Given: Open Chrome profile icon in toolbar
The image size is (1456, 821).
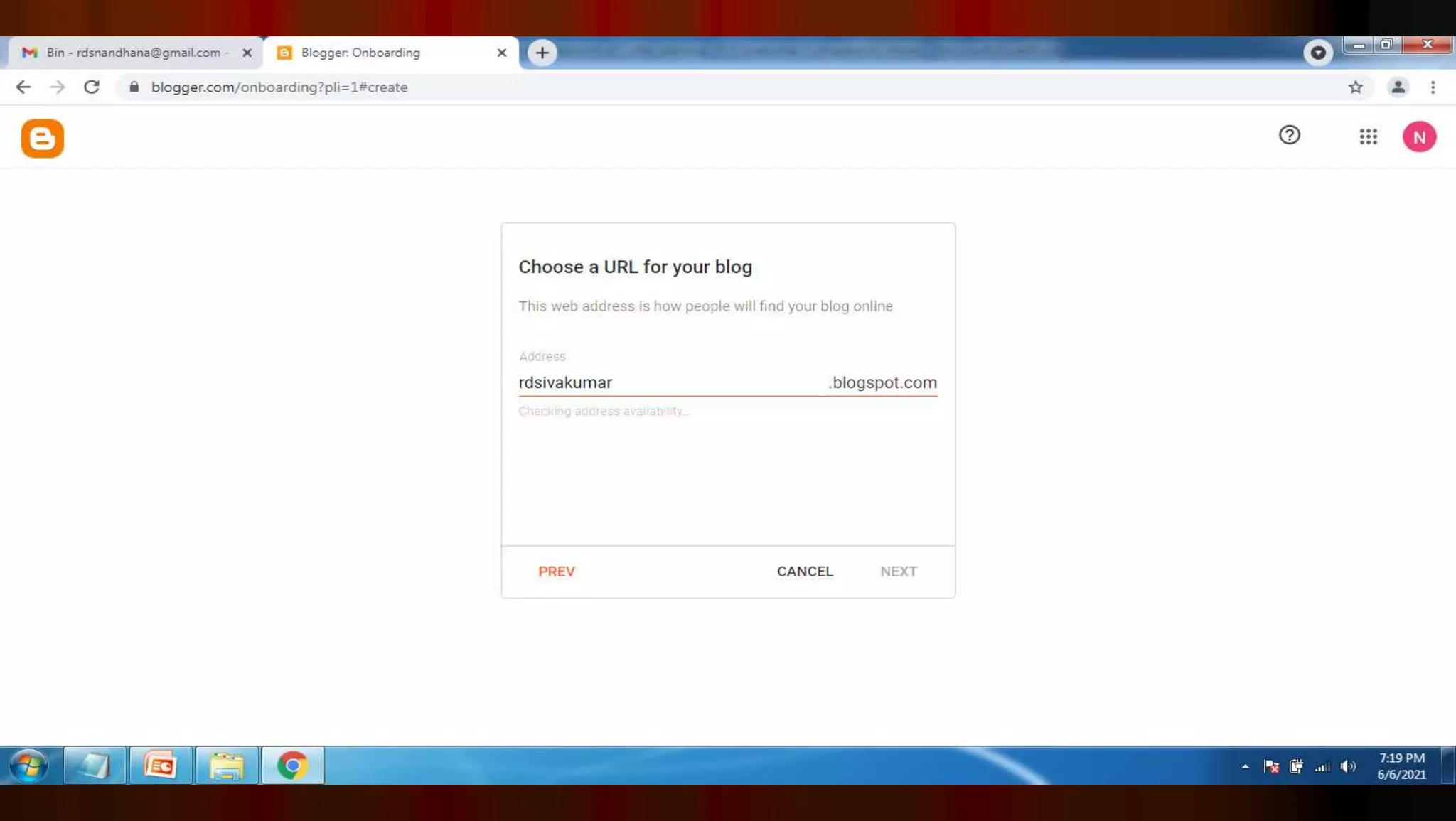Looking at the screenshot, I should click(1398, 87).
